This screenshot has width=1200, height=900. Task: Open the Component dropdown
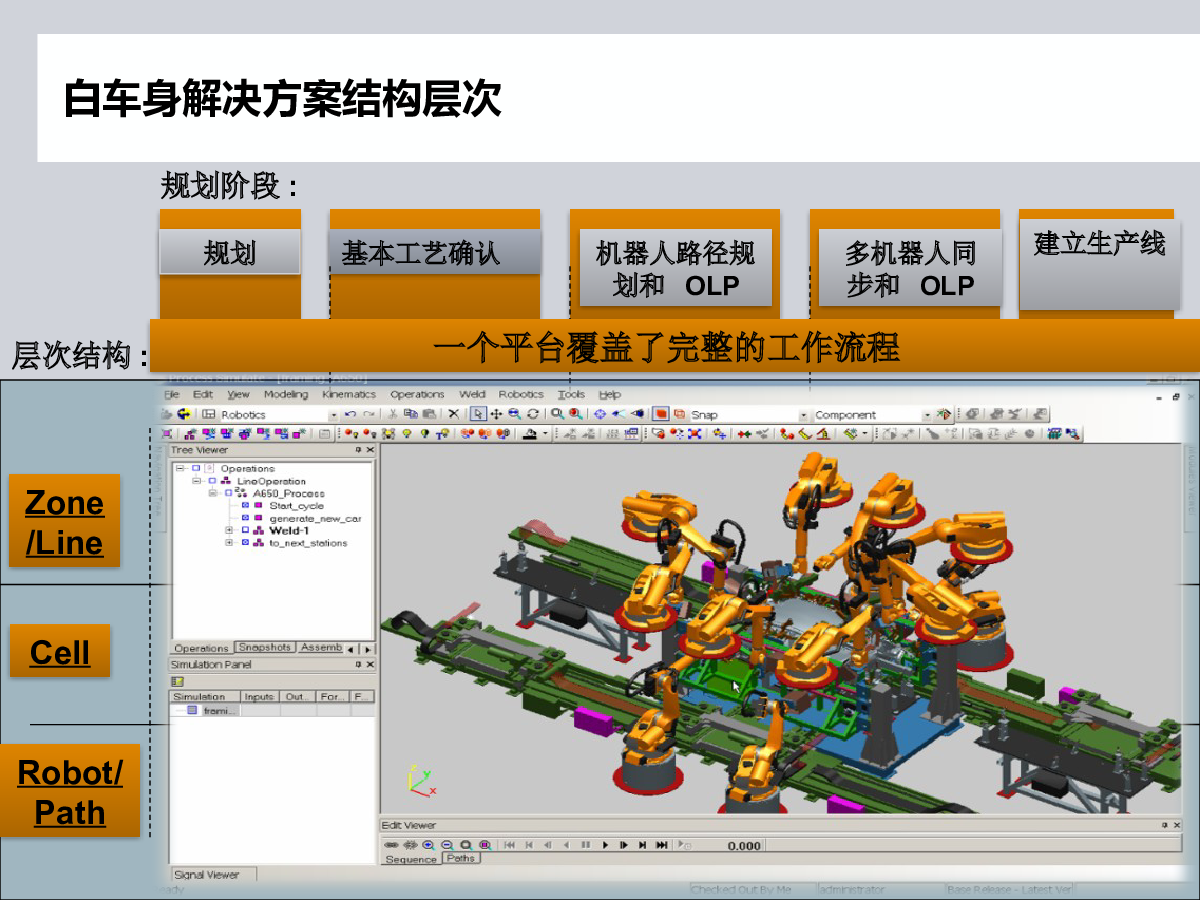927,415
